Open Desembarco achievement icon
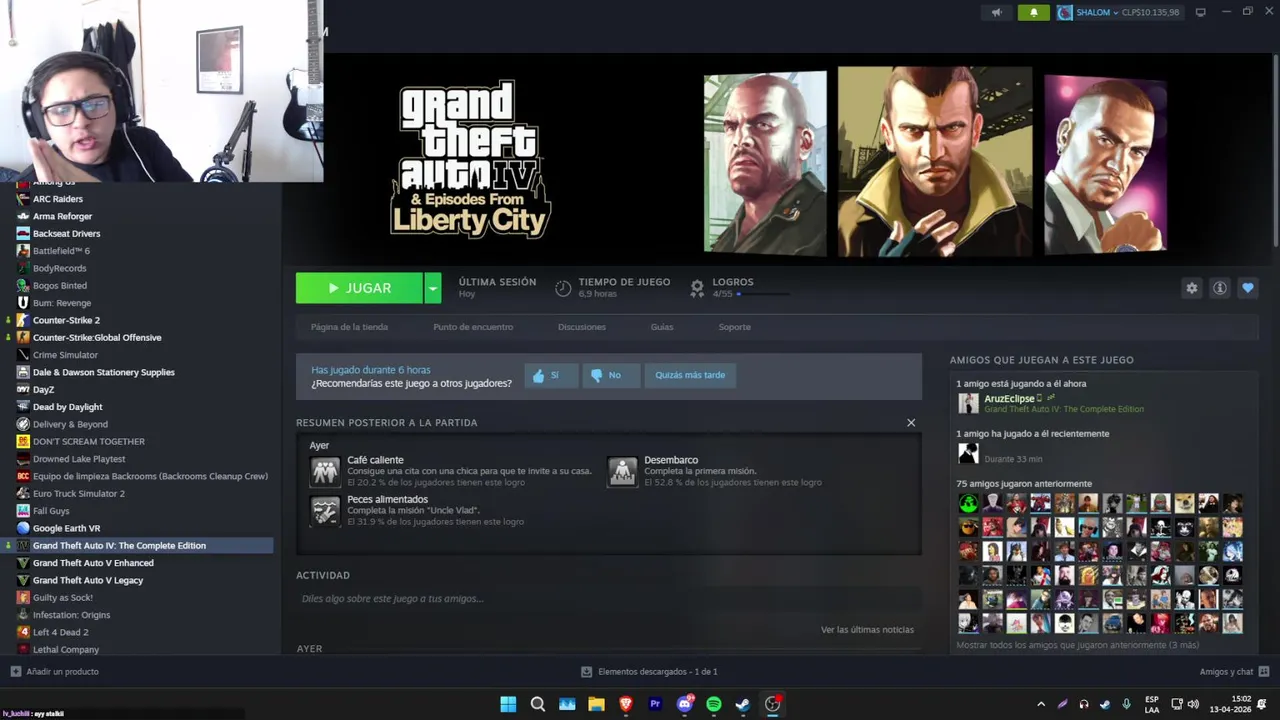Image resolution: width=1280 pixels, height=720 pixels. pos(622,471)
